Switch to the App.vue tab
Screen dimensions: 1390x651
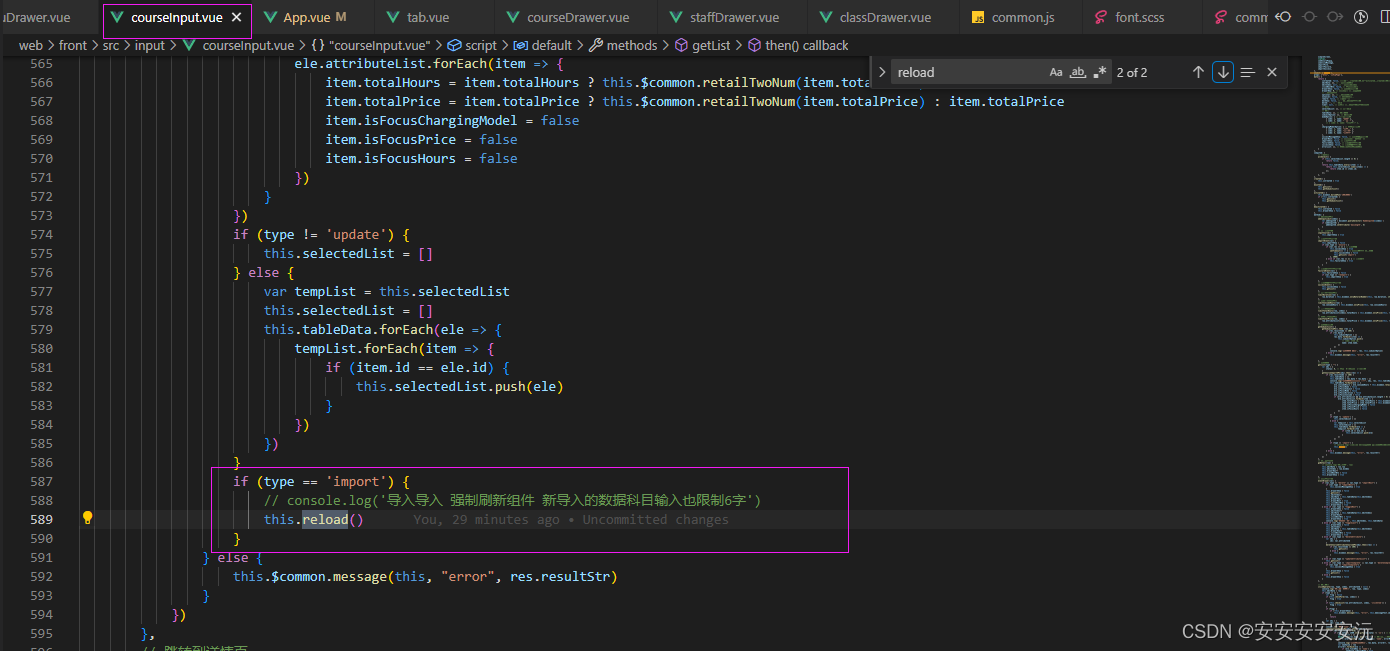(314, 17)
